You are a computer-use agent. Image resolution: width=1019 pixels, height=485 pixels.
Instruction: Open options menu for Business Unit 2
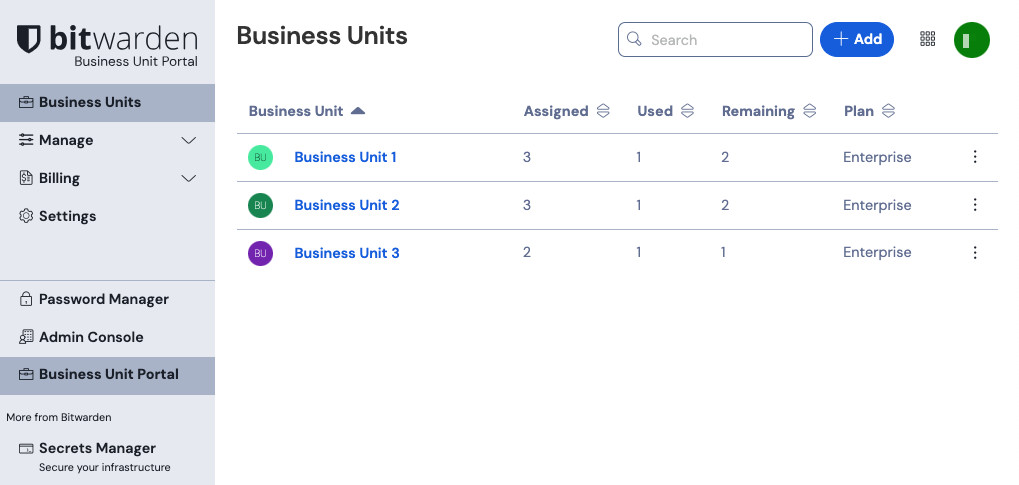tap(975, 205)
